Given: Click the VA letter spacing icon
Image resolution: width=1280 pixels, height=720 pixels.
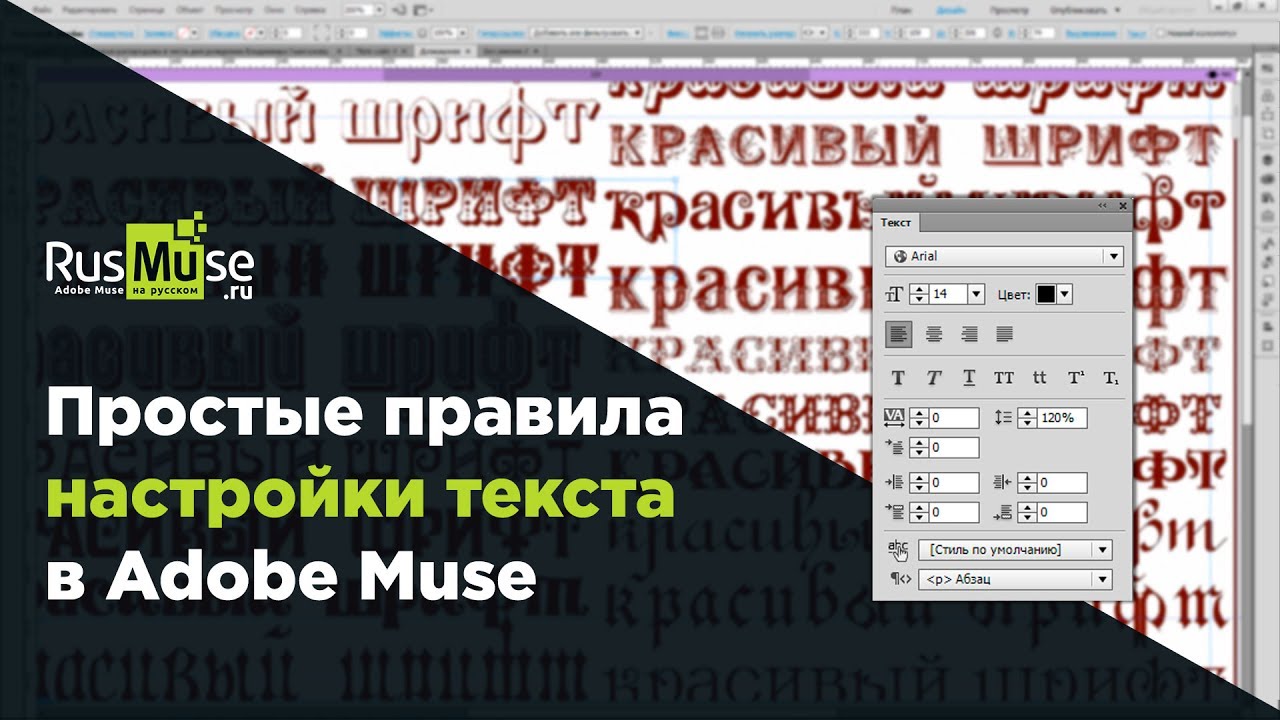Looking at the screenshot, I should (895, 418).
